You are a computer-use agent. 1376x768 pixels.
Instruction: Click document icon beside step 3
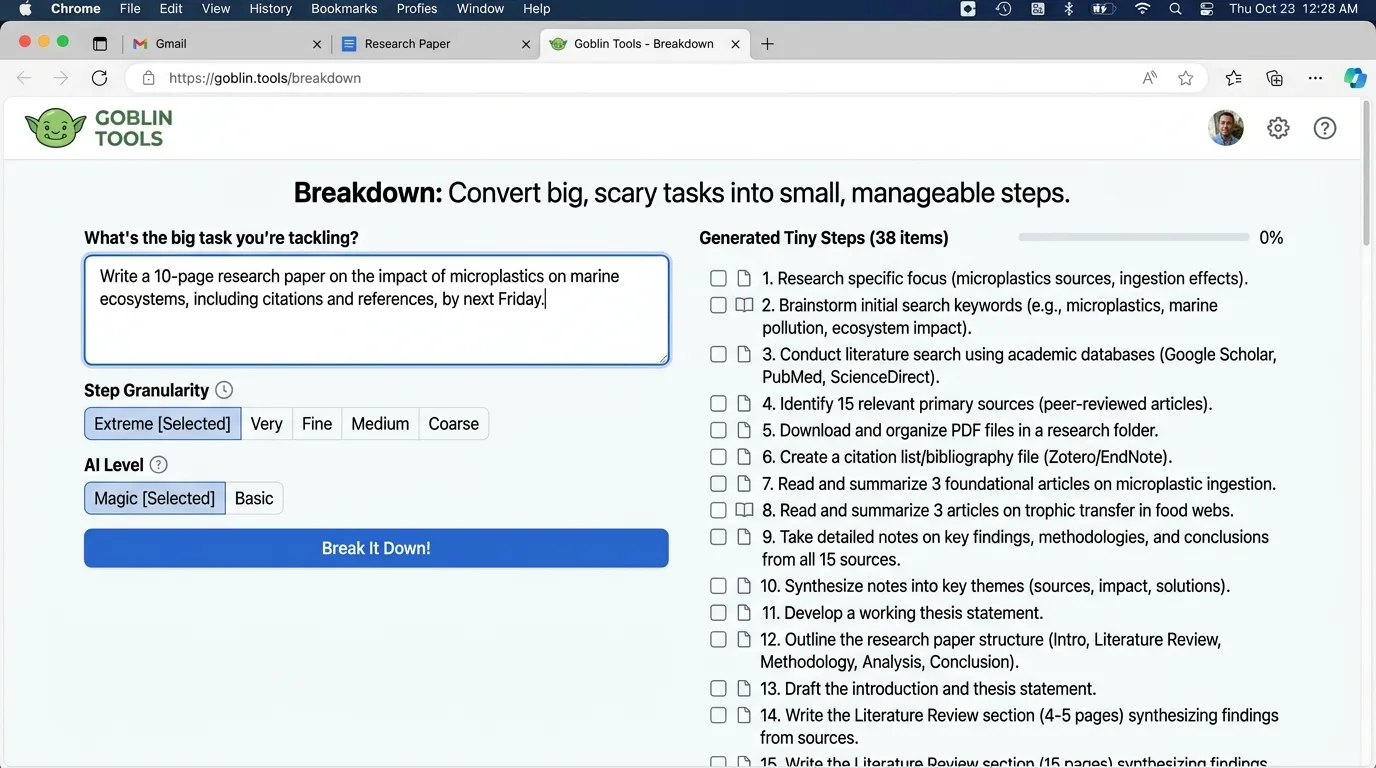tap(744, 354)
